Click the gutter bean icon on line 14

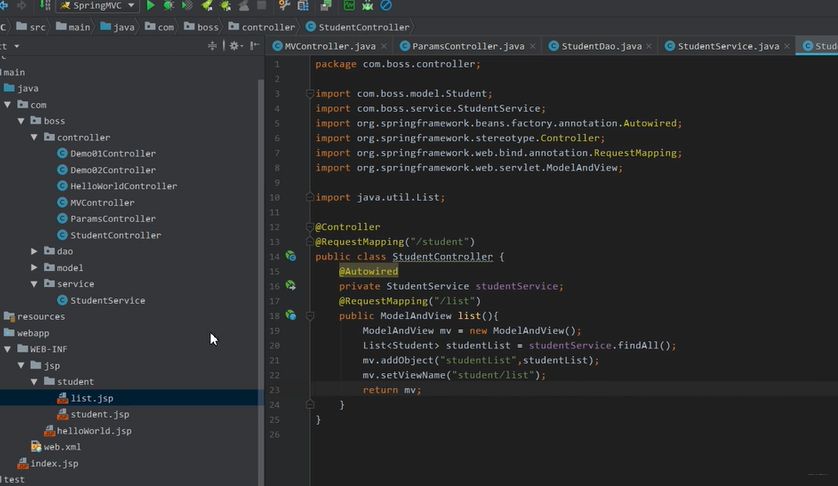point(290,256)
